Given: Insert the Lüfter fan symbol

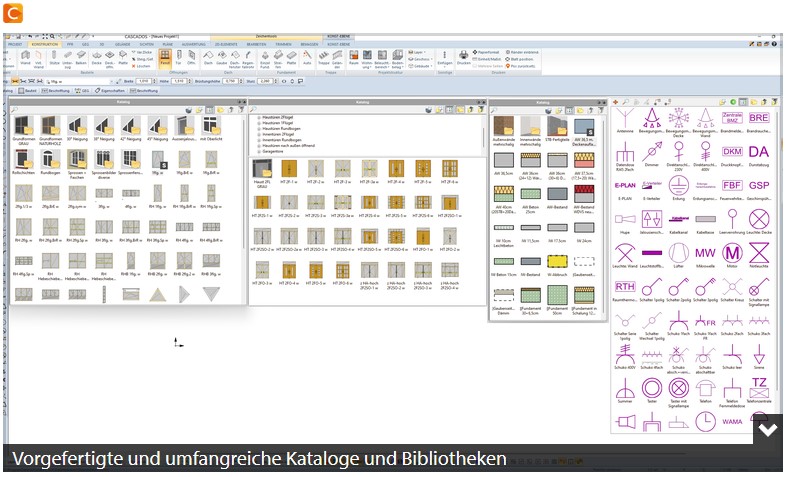Looking at the screenshot, I should pos(678,256).
